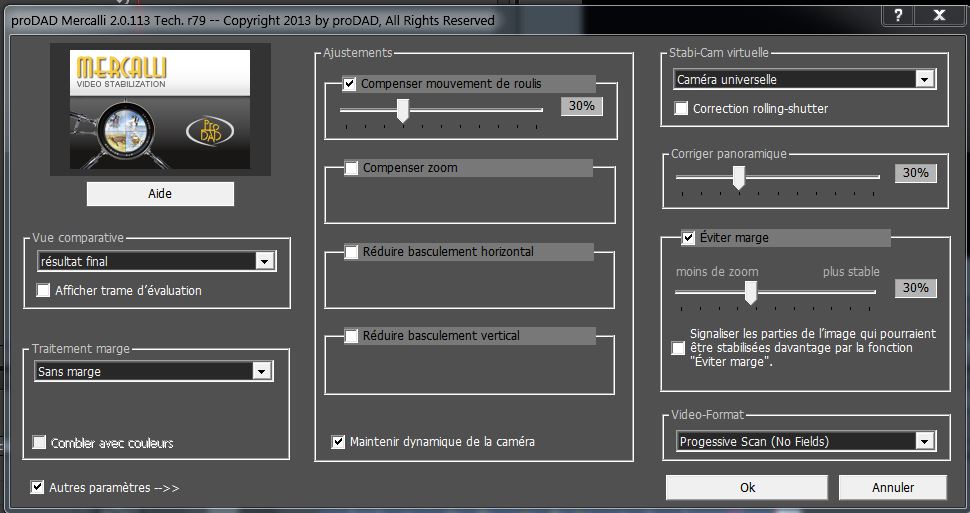Enable the Compenser zoom checkbox
Screen dimensions: 970x513
[x=351, y=168]
